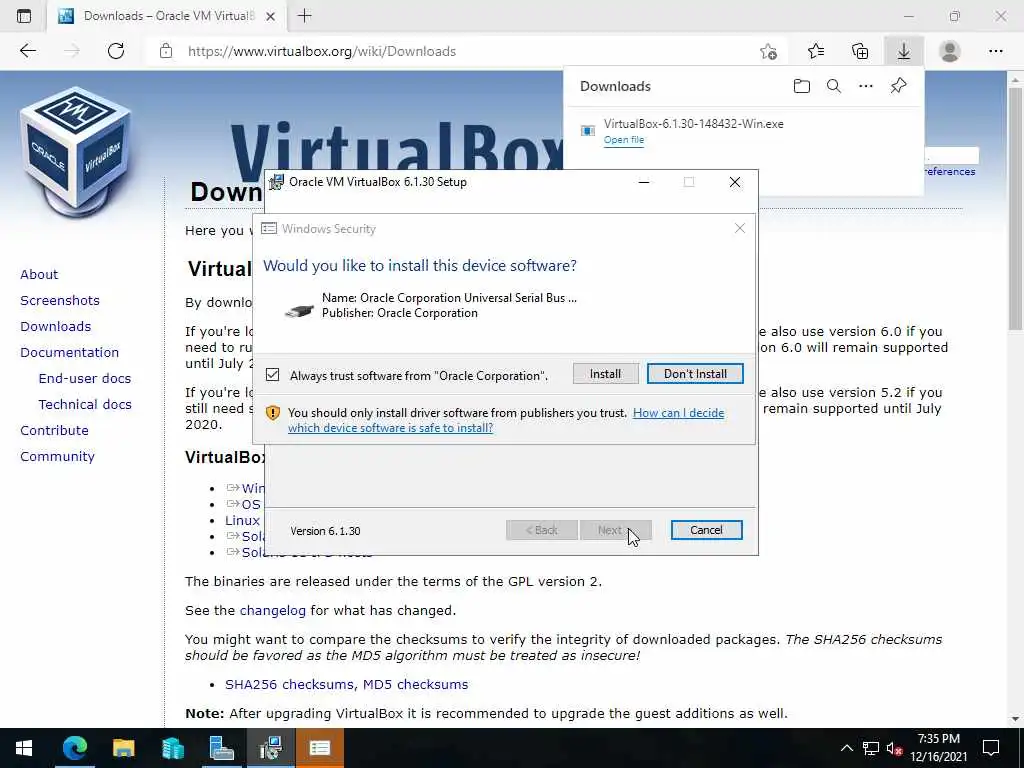
Task: Open network status tray icon
Action: (x=871, y=748)
